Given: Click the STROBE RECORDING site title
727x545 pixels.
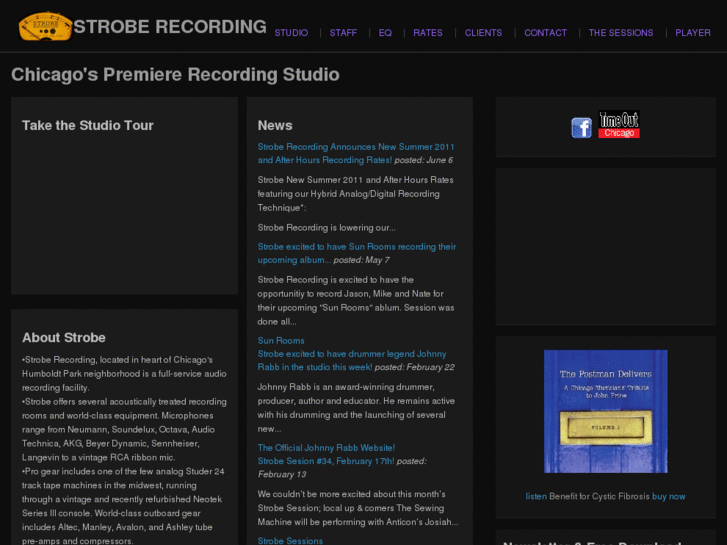Looking at the screenshot, I should [x=170, y=26].
